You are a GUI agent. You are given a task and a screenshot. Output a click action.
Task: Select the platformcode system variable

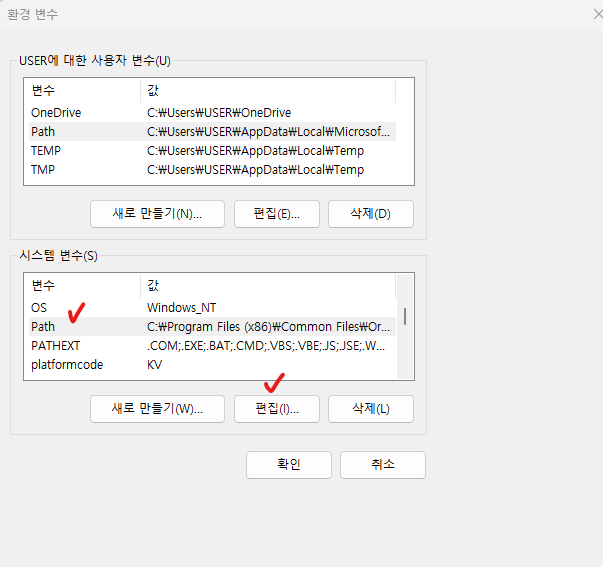[x=212, y=364]
